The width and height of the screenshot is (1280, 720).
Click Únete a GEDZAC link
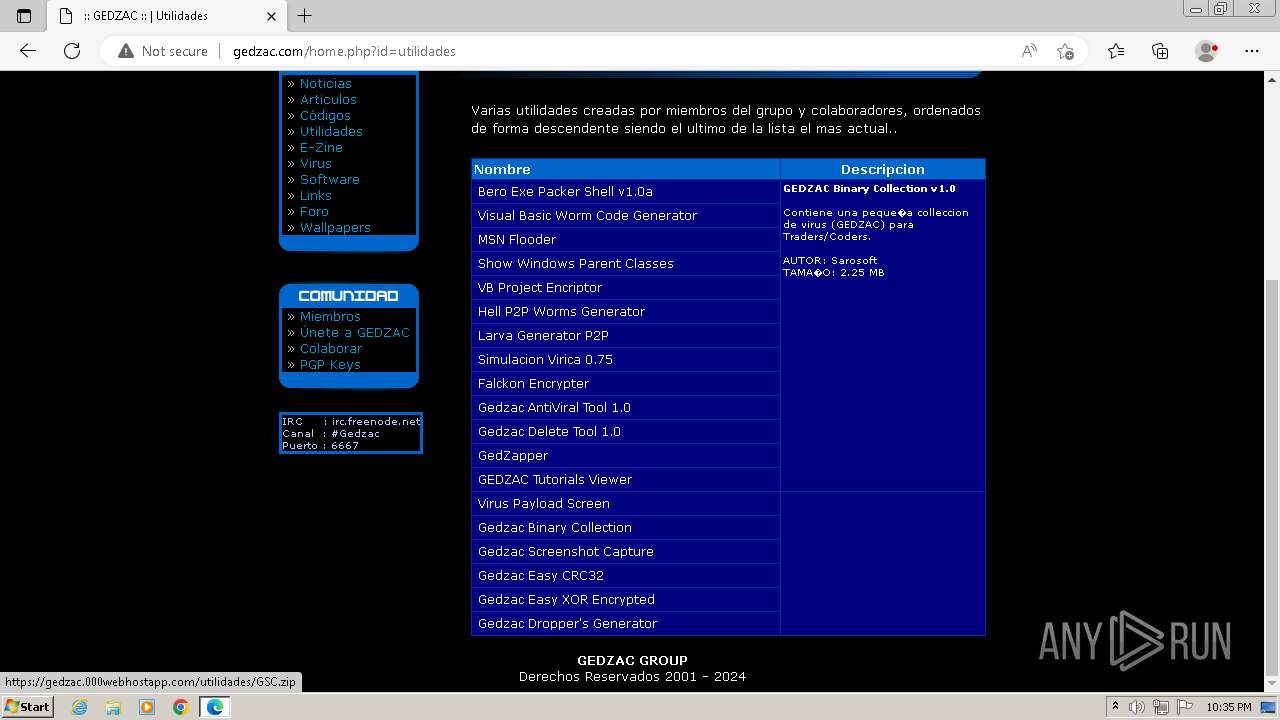tap(355, 332)
